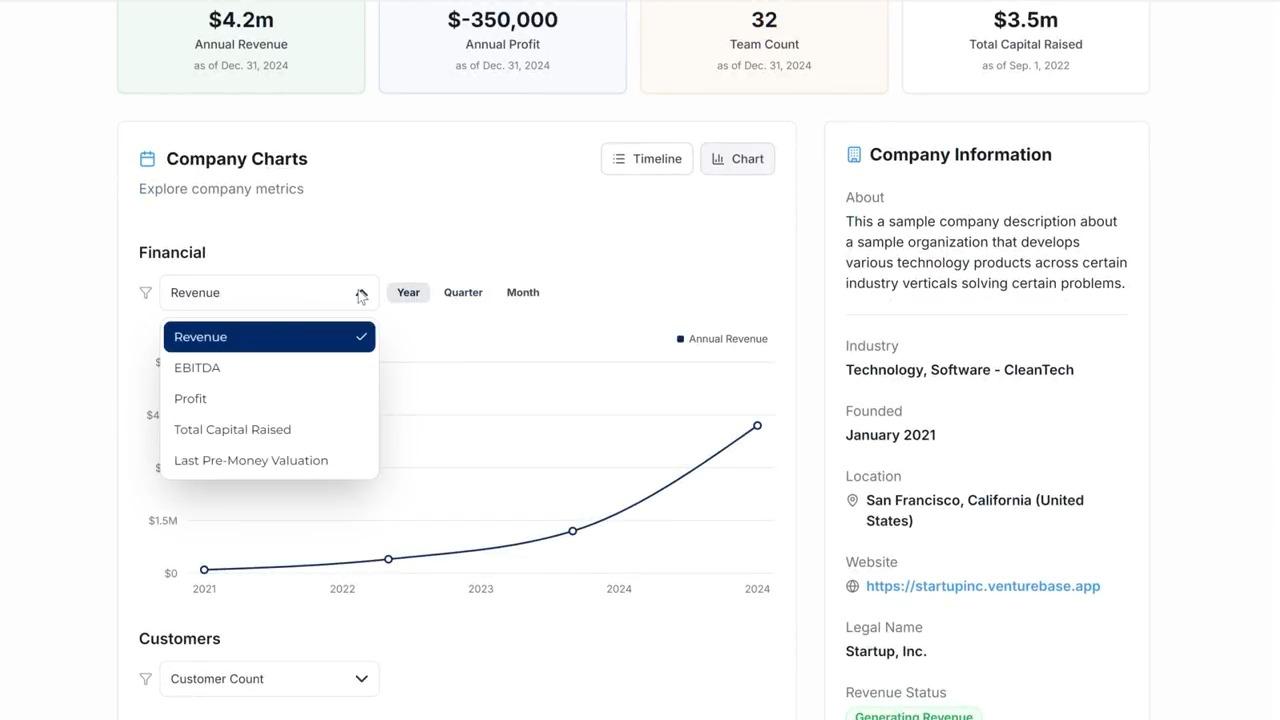The image size is (1280, 720).
Task: Click the last 2024 data point on chart
Action: point(757,426)
